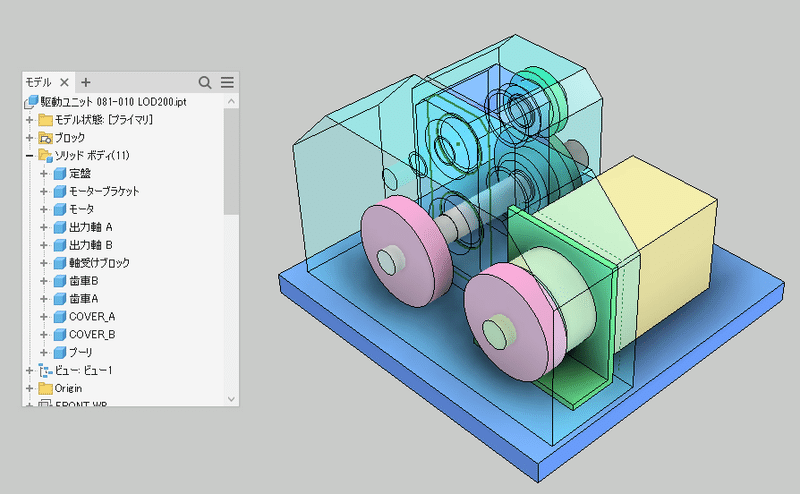Open the browser panel hamburger menu
800x494 pixels.
tap(228, 82)
